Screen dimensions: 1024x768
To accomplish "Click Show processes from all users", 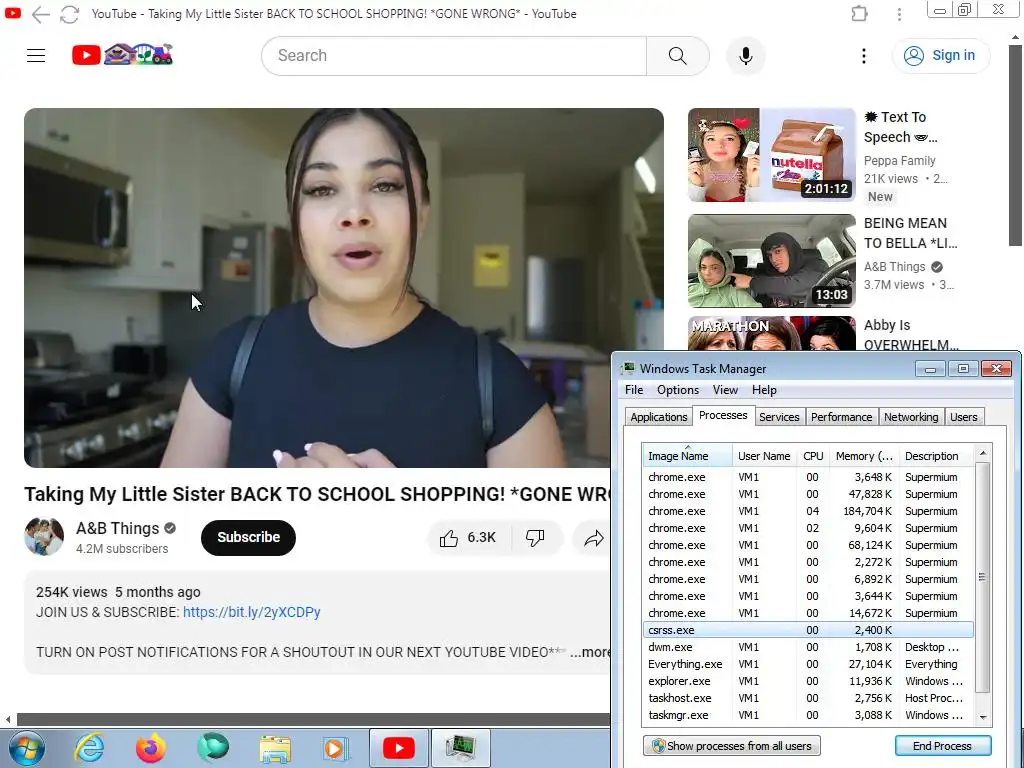I will click(731, 746).
